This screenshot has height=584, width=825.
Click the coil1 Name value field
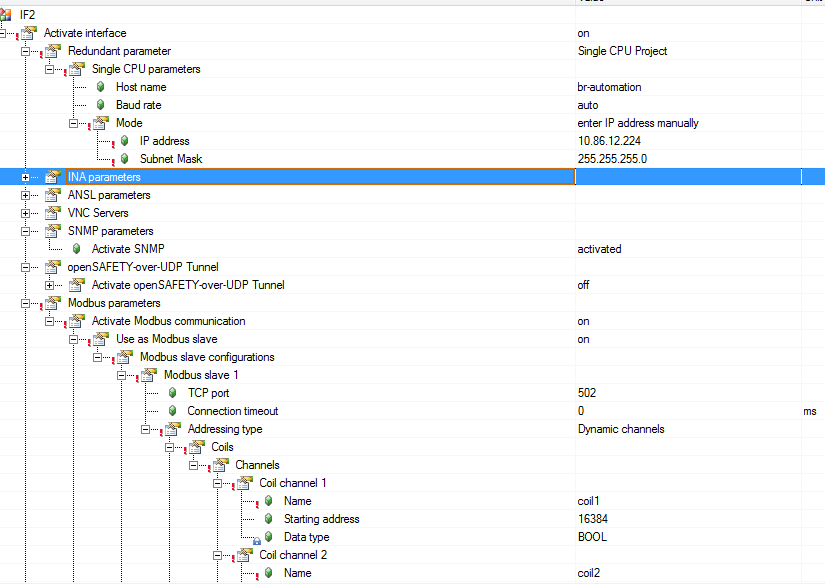[x=590, y=501]
